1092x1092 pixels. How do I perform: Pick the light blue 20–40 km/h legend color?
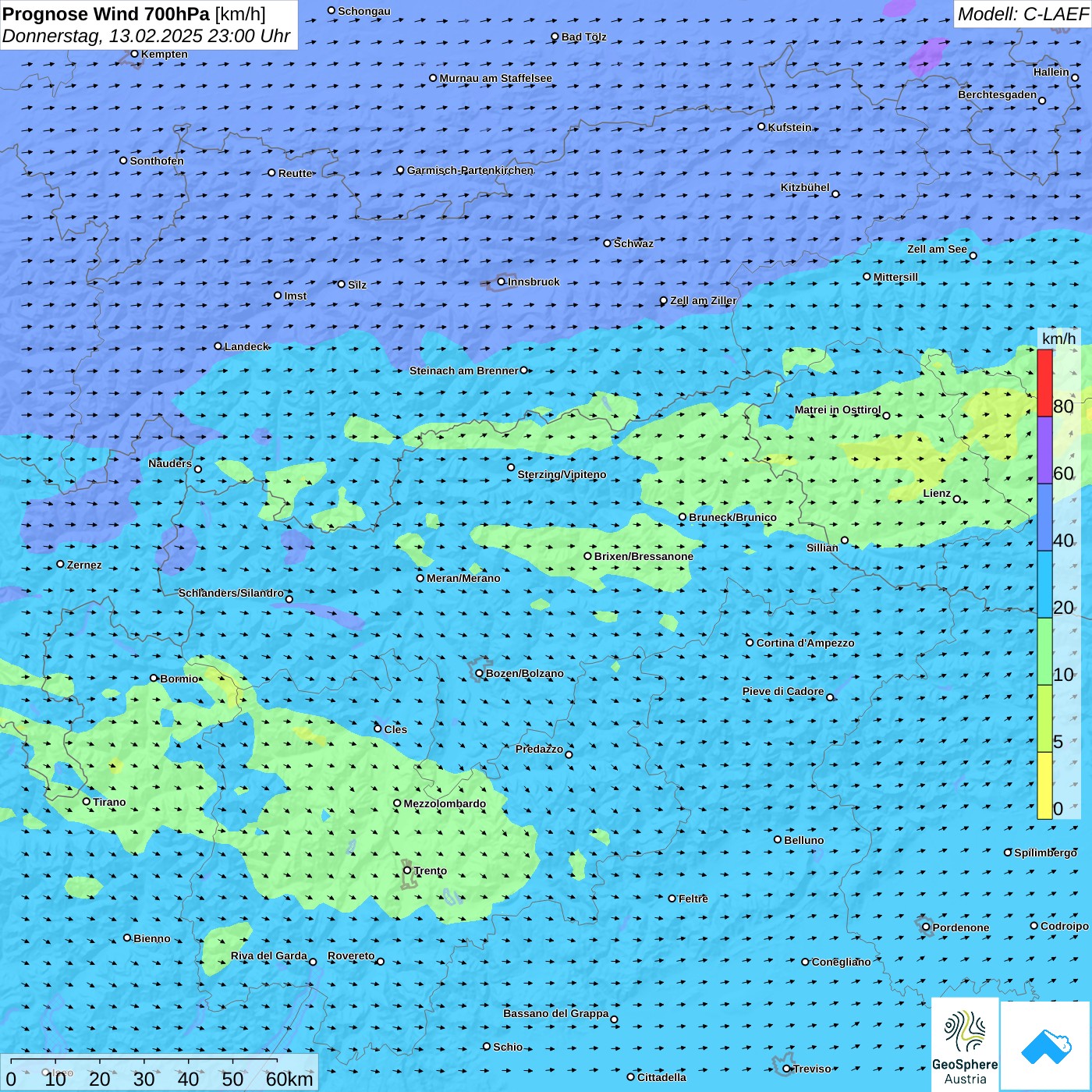[1044, 585]
